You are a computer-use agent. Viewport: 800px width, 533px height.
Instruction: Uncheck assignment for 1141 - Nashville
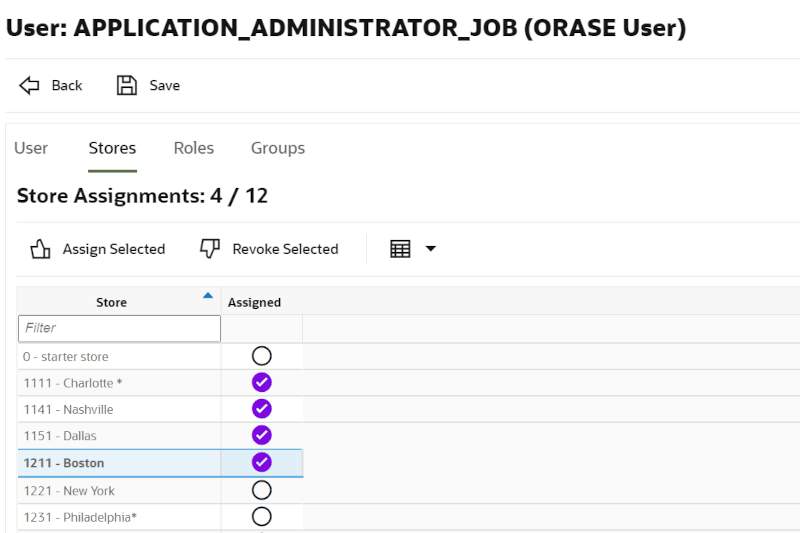tap(262, 409)
